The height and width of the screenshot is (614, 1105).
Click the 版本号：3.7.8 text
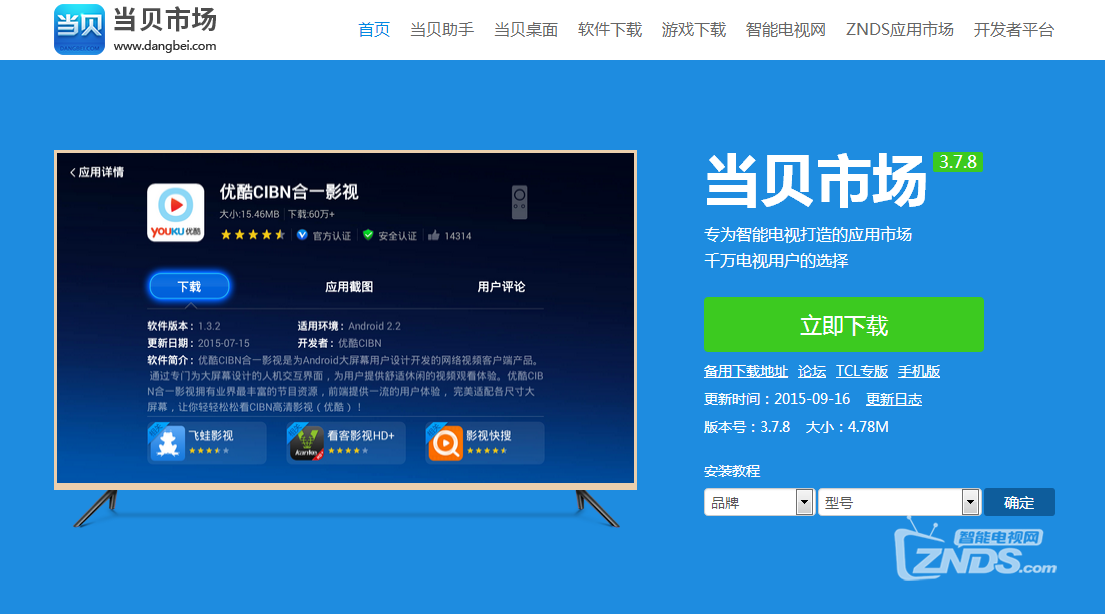[747, 427]
